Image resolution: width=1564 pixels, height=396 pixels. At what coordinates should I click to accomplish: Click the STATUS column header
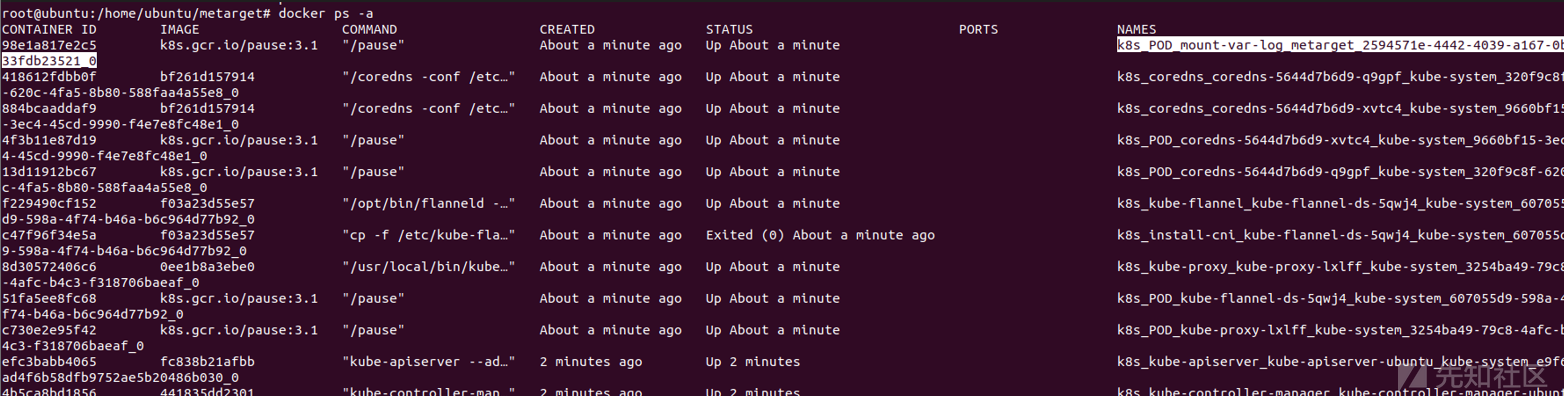(729, 29)
